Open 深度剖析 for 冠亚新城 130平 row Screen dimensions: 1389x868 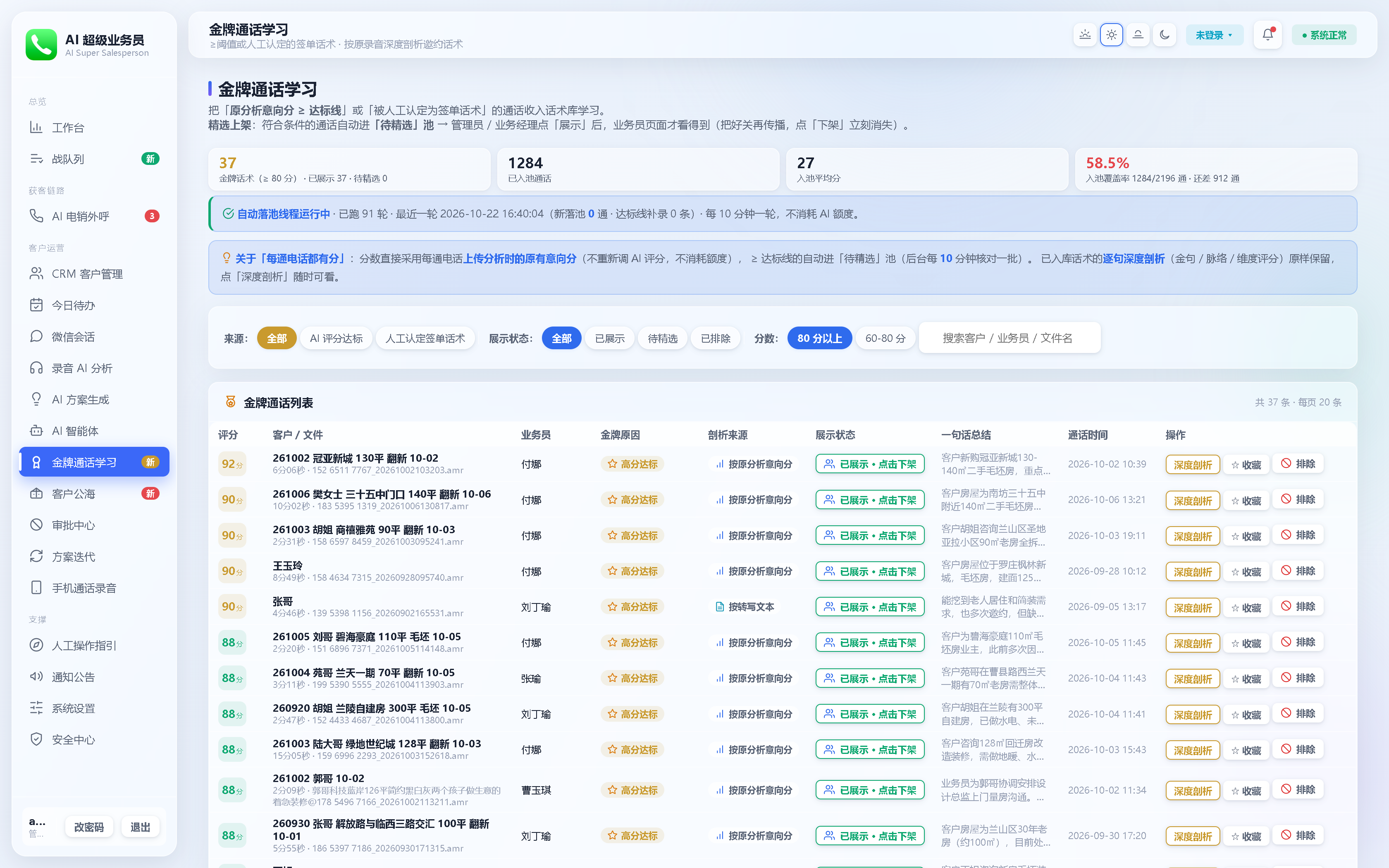(1193, 465)
